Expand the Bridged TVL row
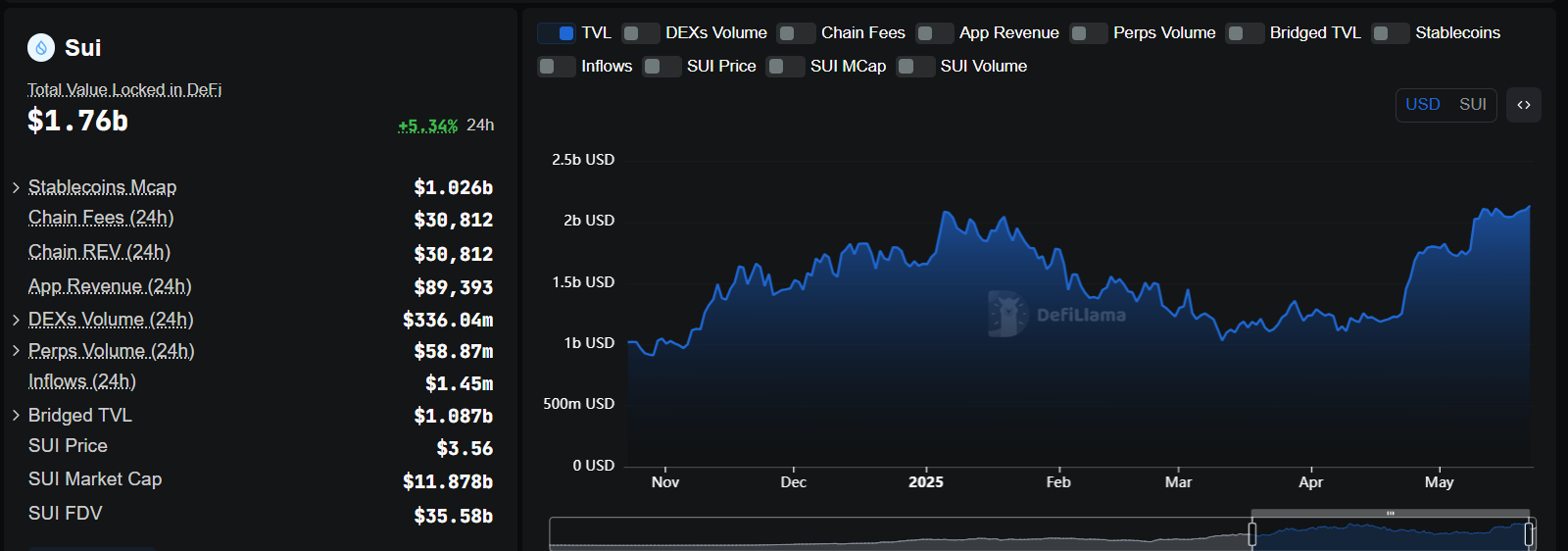Image resolution: width=1568 pixels, height=551 pixels. point(16,416)
